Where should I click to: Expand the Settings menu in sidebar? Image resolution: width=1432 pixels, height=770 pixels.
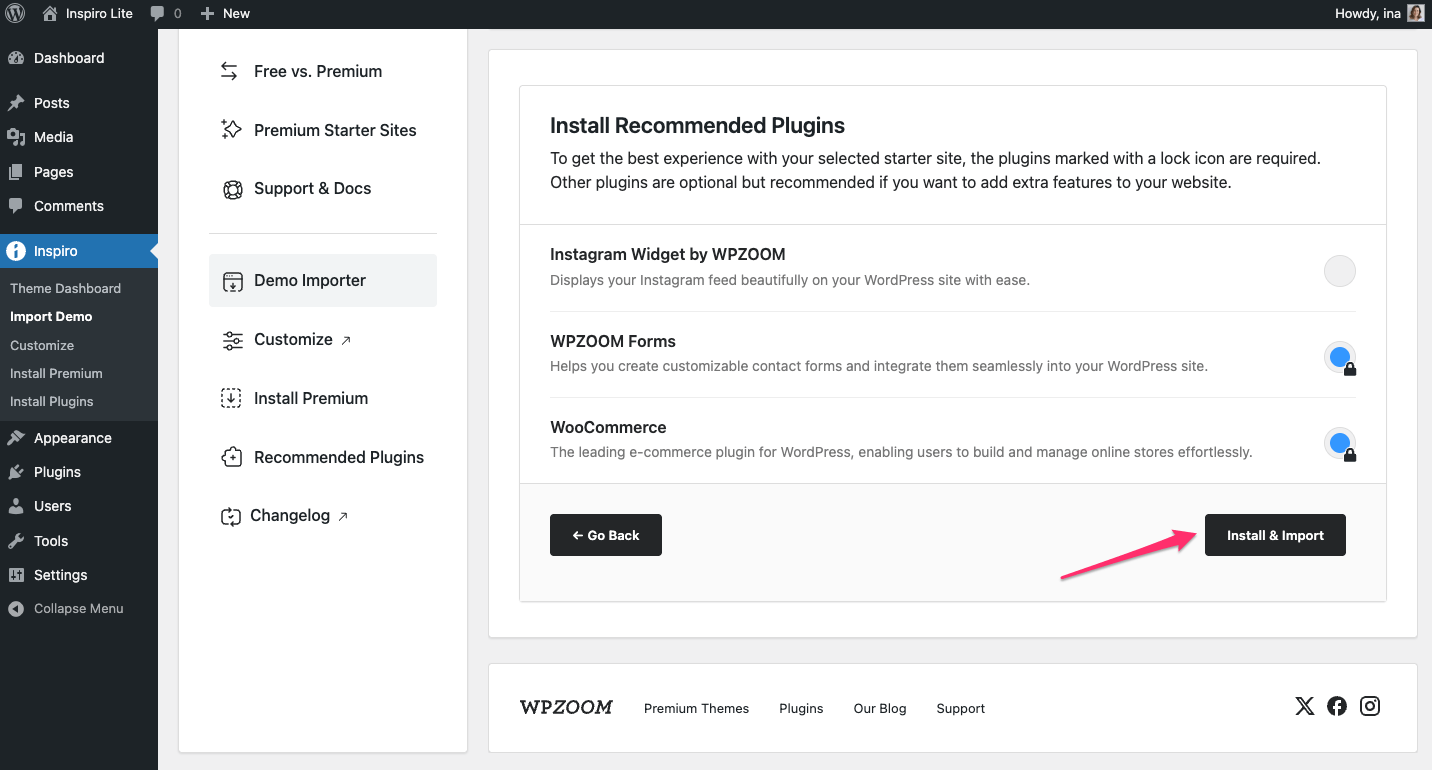60,575
